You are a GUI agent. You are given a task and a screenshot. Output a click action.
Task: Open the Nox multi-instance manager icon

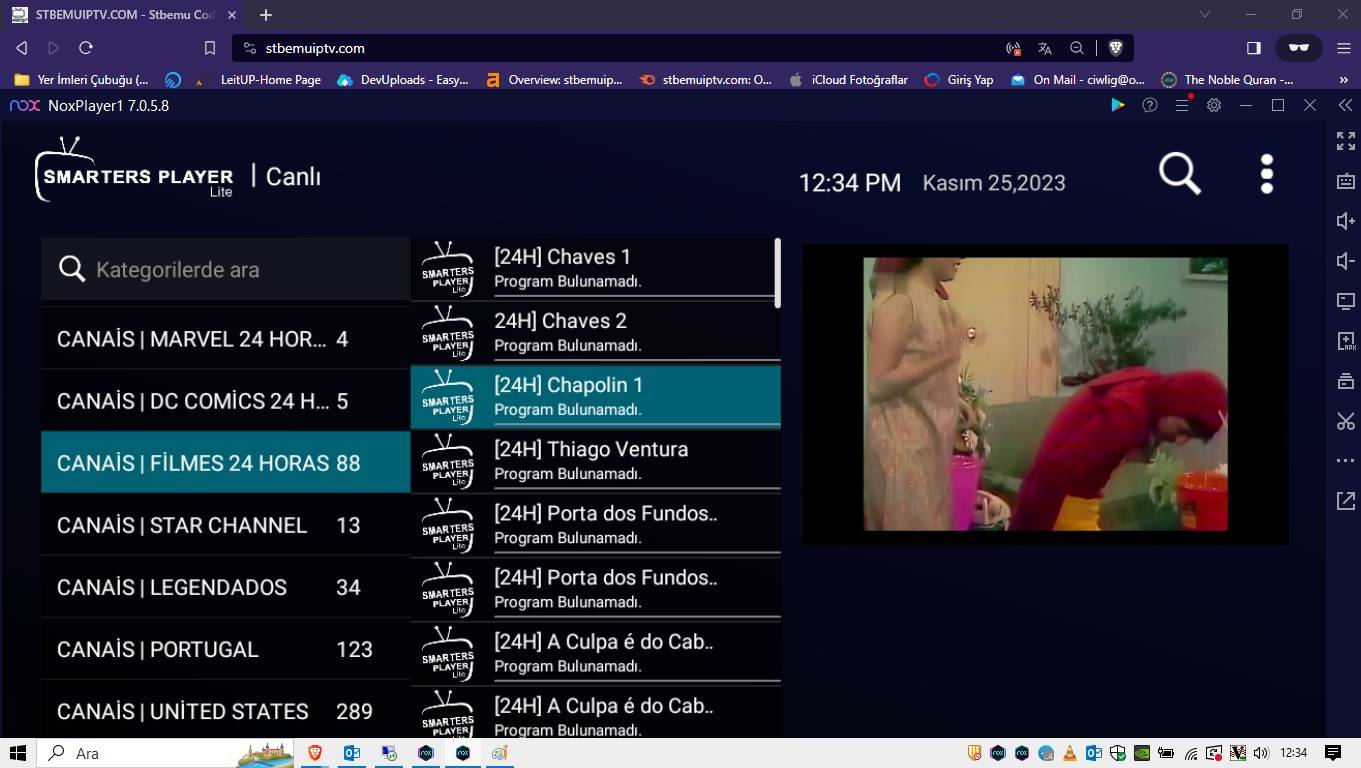click(1346, 381)
